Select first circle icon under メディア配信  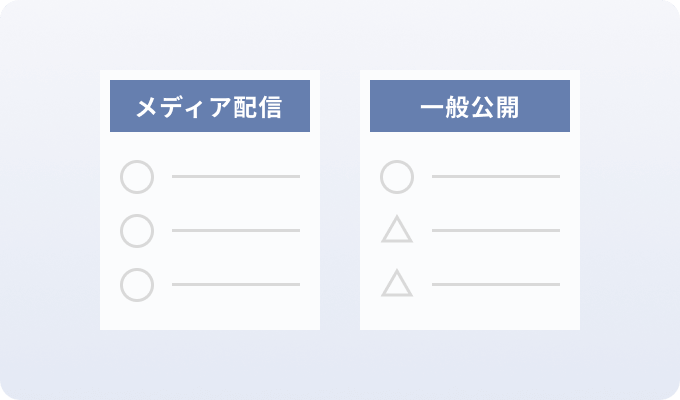tap(137, 177)
